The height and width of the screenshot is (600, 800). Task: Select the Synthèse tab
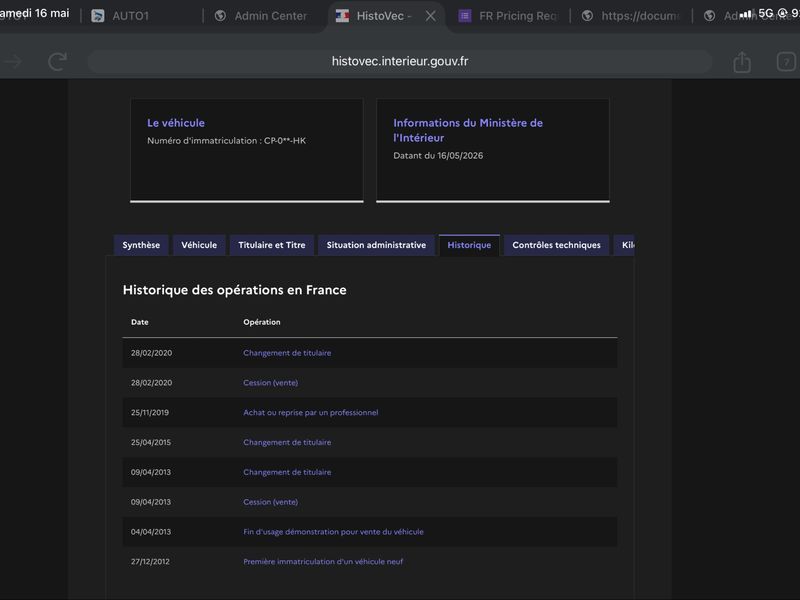(141, 245)
